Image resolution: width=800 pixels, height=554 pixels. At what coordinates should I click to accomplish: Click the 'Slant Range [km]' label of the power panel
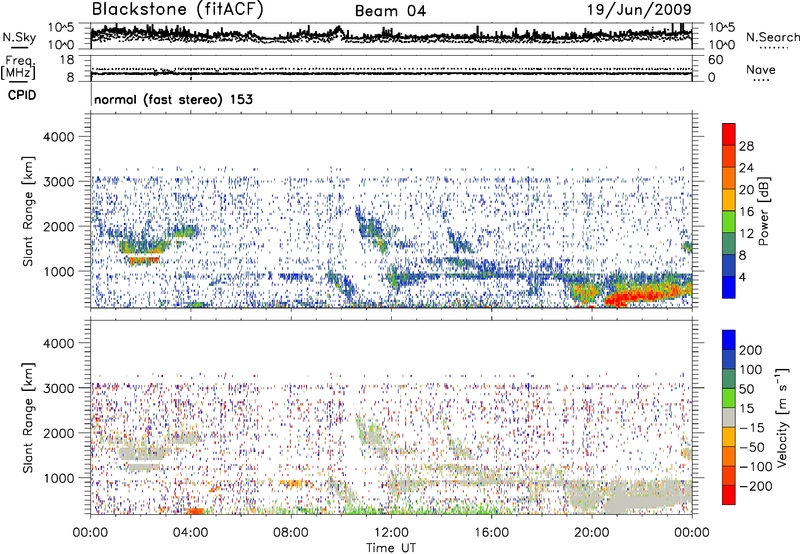tap(28, 211)
